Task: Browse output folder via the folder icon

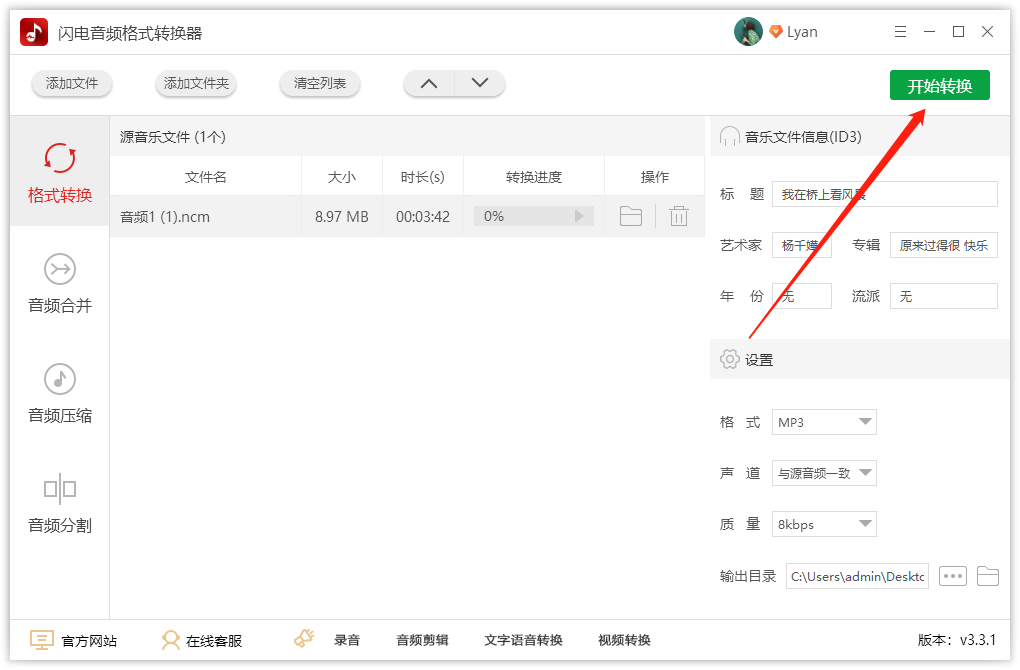Action: coord(988,575)
